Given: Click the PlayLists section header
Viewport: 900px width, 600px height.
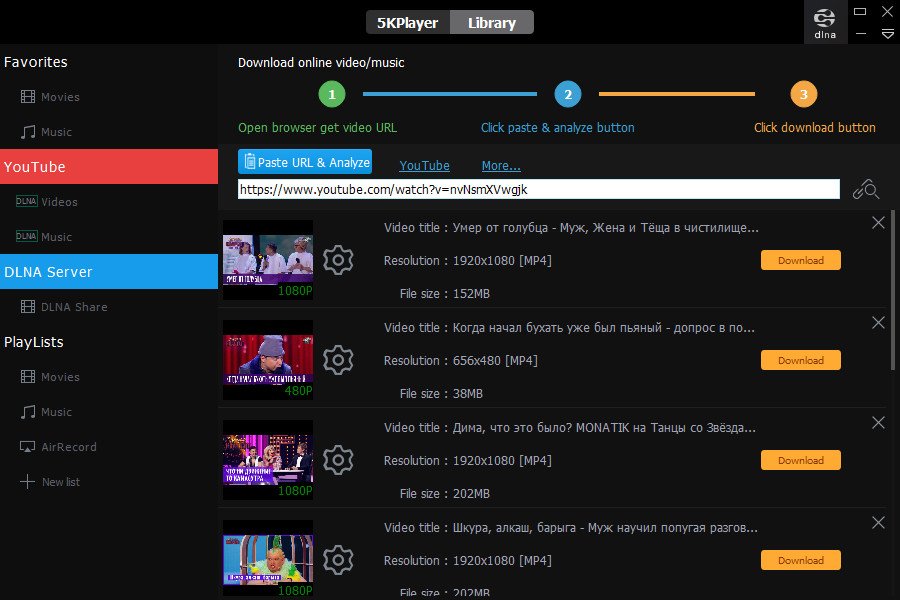Looking at the screenshot, I should (x=34, y=342).
